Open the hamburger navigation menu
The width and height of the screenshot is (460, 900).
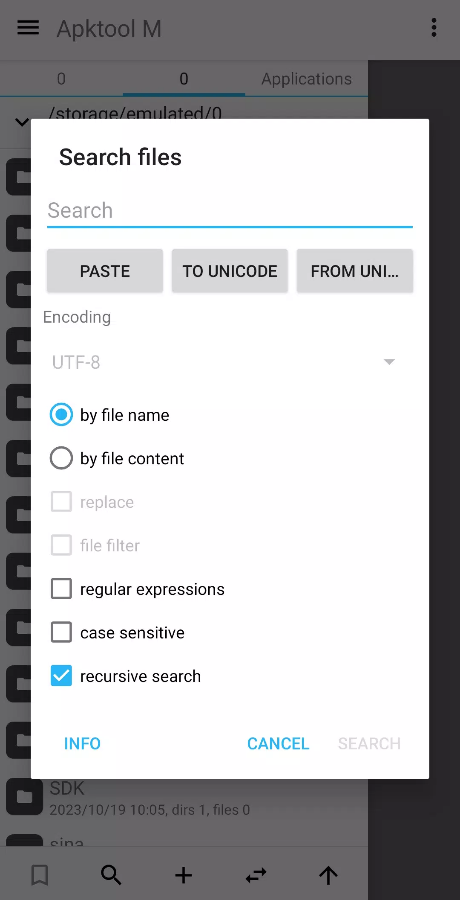pyautogui.click(x=28, y=28)
